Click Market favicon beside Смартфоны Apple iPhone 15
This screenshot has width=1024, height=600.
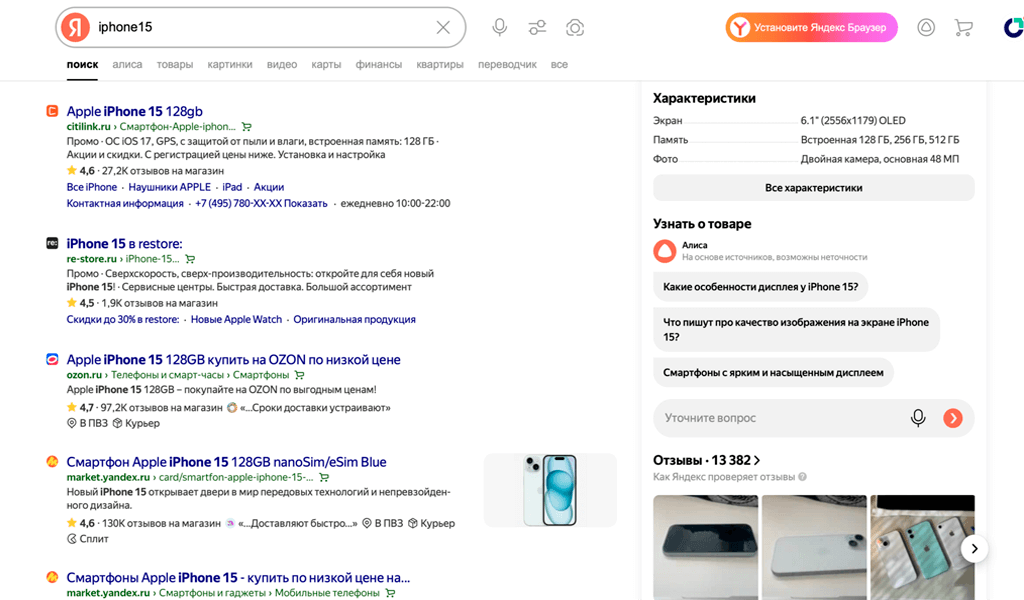click(52, 577)
